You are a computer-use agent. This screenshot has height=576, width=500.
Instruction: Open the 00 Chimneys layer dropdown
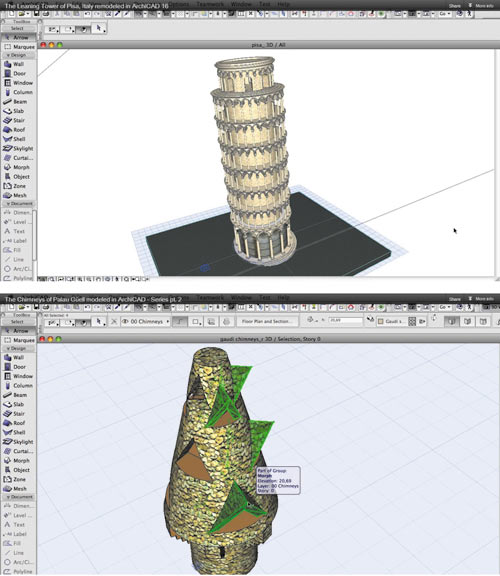pos(146,321)
